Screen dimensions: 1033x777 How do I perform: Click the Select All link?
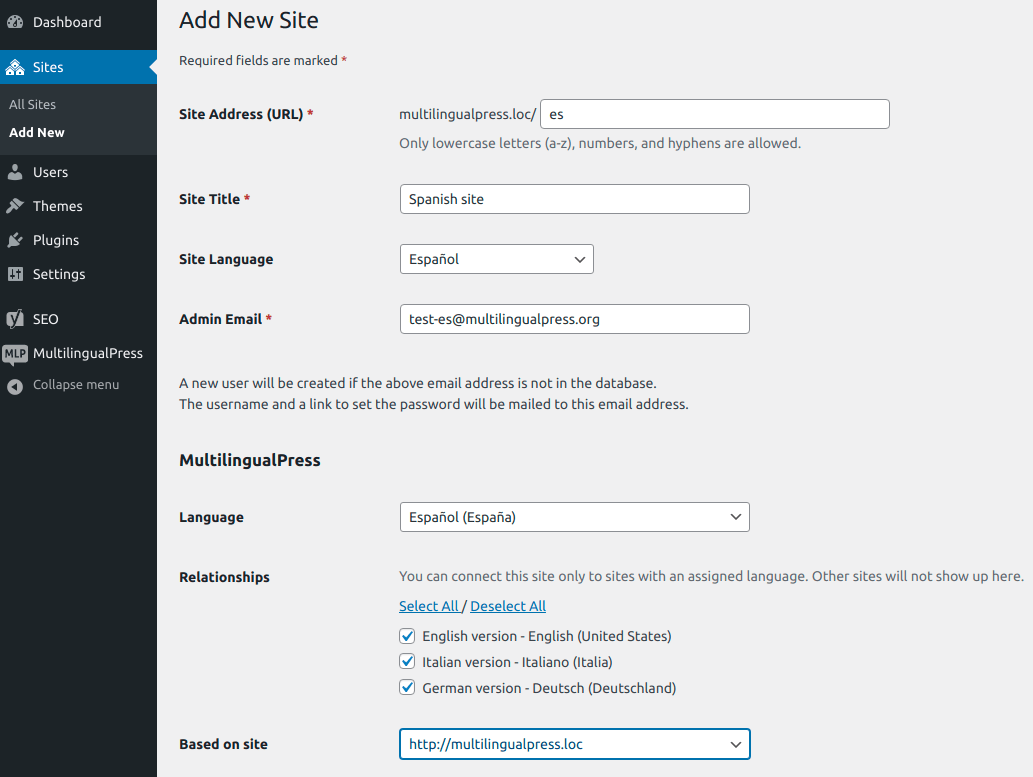point(430,605)
